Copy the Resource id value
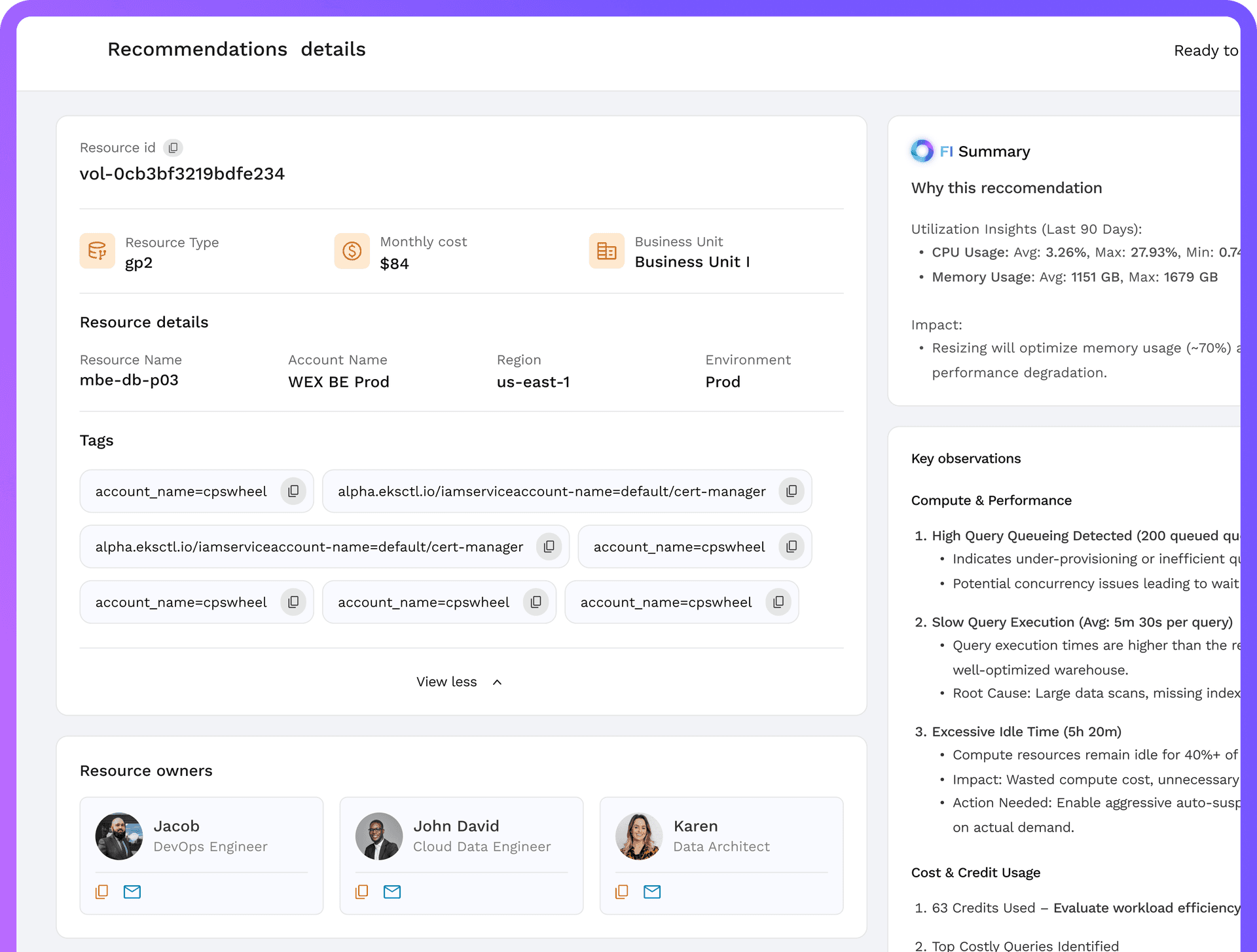 coord(173,148)
